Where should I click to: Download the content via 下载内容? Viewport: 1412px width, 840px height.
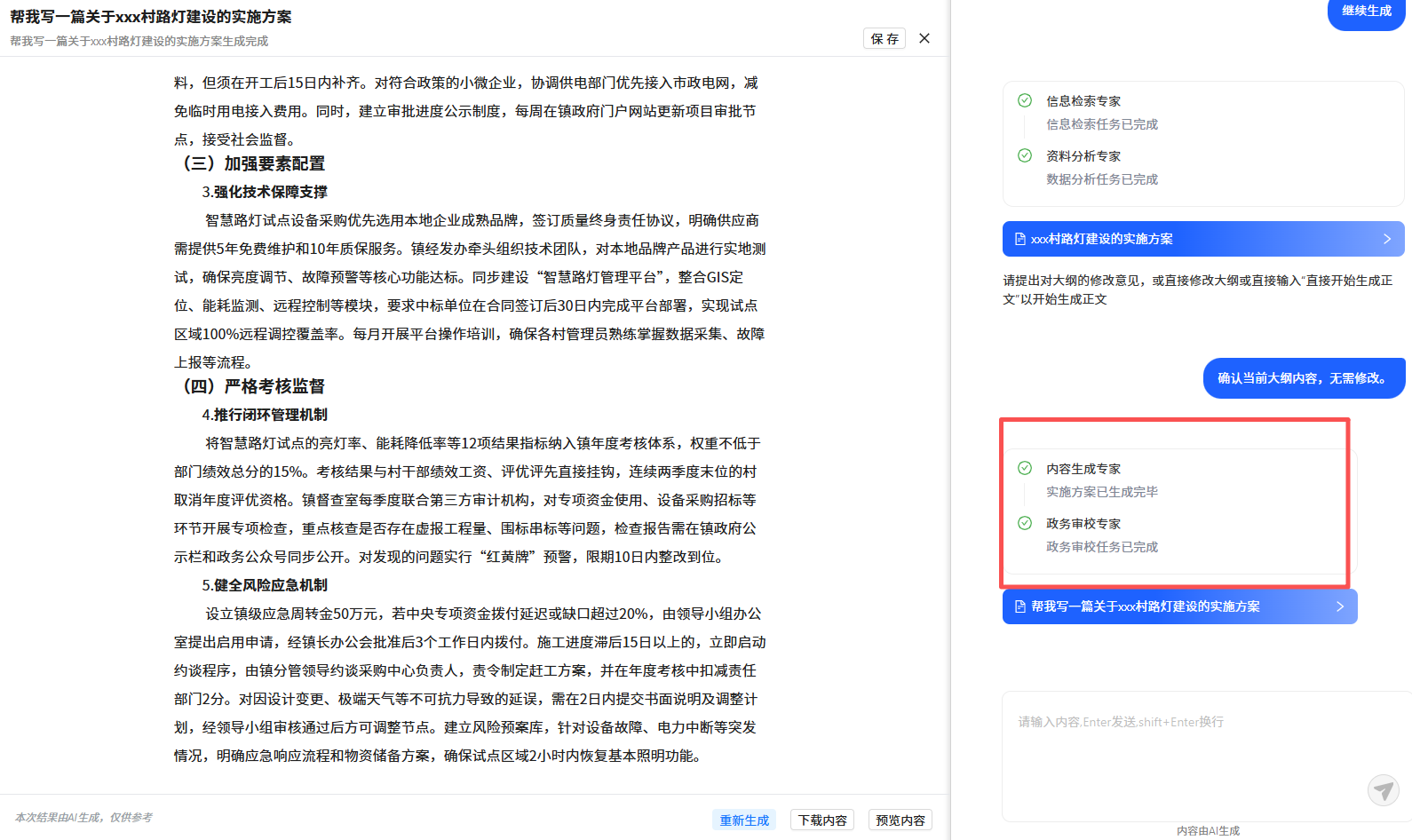pos(822,820)
